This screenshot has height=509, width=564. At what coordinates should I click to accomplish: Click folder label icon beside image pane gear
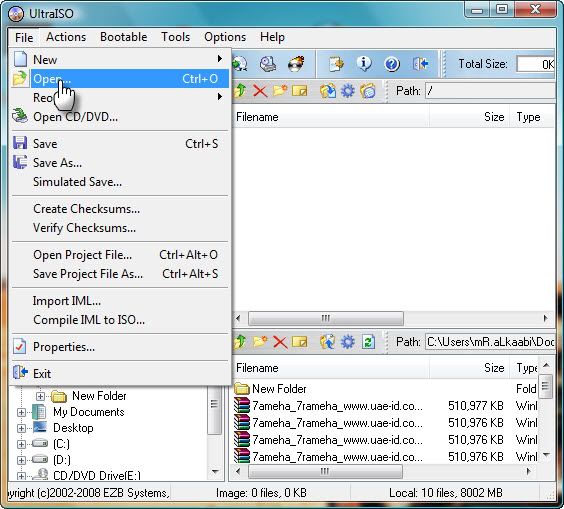coord(368,91)
